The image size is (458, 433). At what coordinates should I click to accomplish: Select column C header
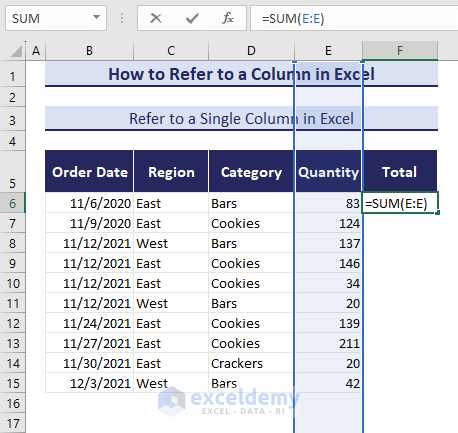tap(171, 51)
